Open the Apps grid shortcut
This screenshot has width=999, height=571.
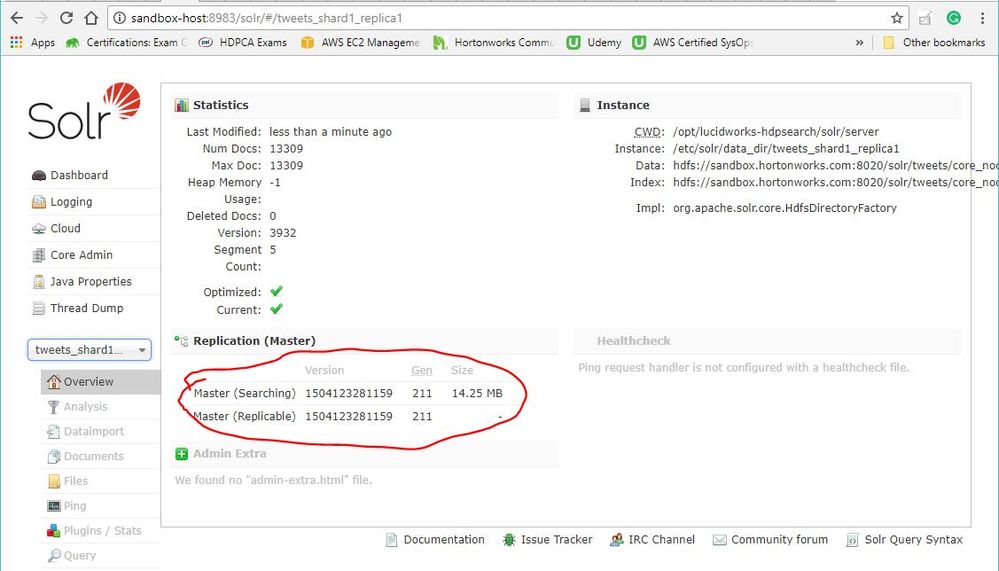click(32, 42)
